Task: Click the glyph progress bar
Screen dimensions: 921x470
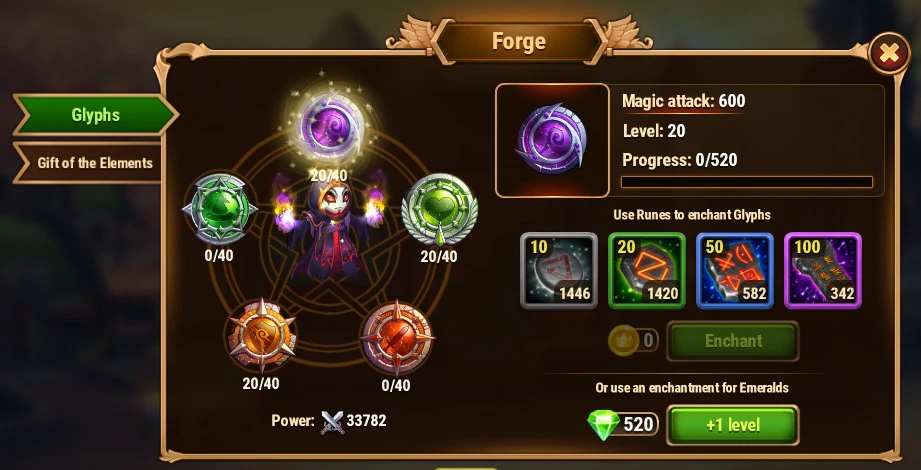Action: coord(747,182)
